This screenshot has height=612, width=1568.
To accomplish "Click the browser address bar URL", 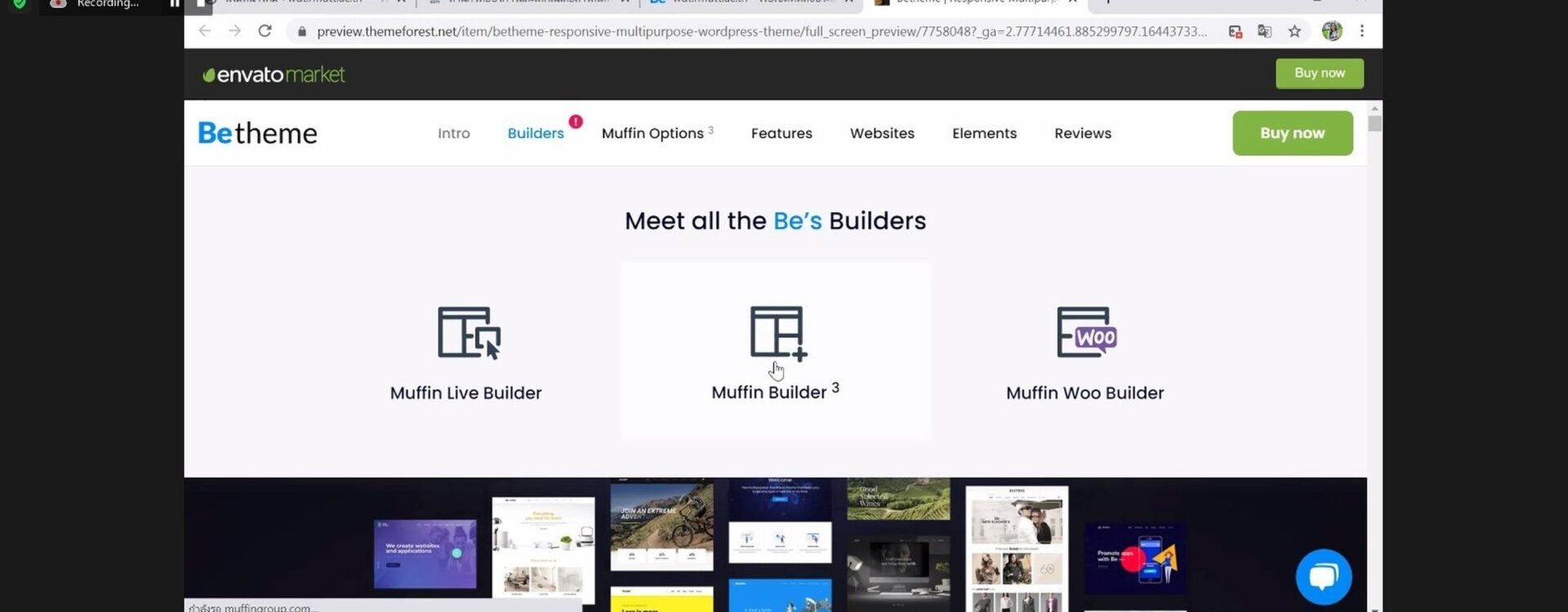I will point(761,32).
